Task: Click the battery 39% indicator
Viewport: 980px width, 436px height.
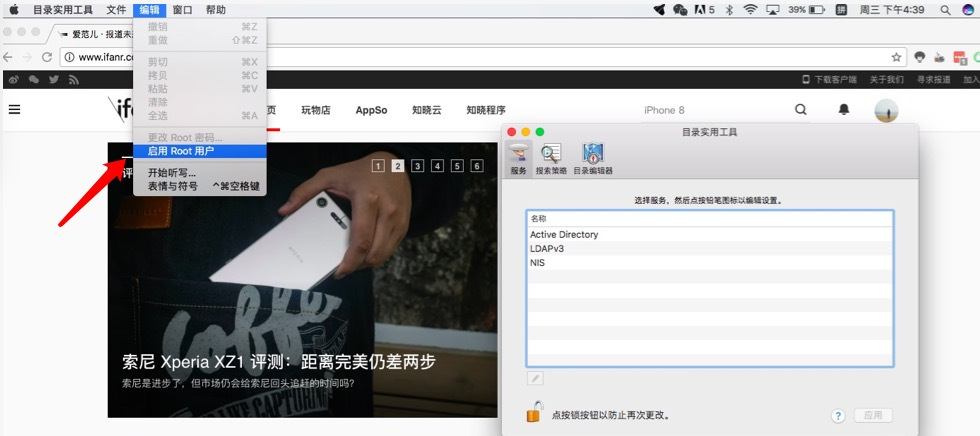Action: 806,9
